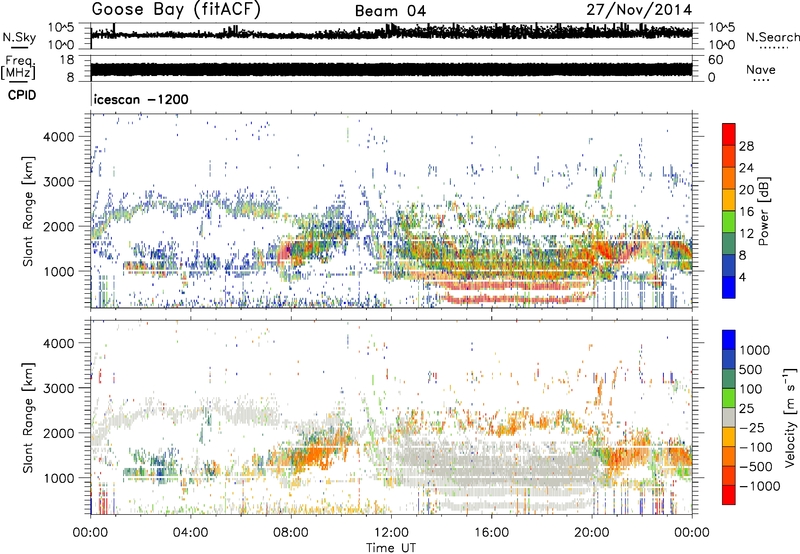The width and height of the screenshot is (800, 554).
Task: Click the 'Goose Bay (fitACF)' title text
Action: [x=176, y=10]
